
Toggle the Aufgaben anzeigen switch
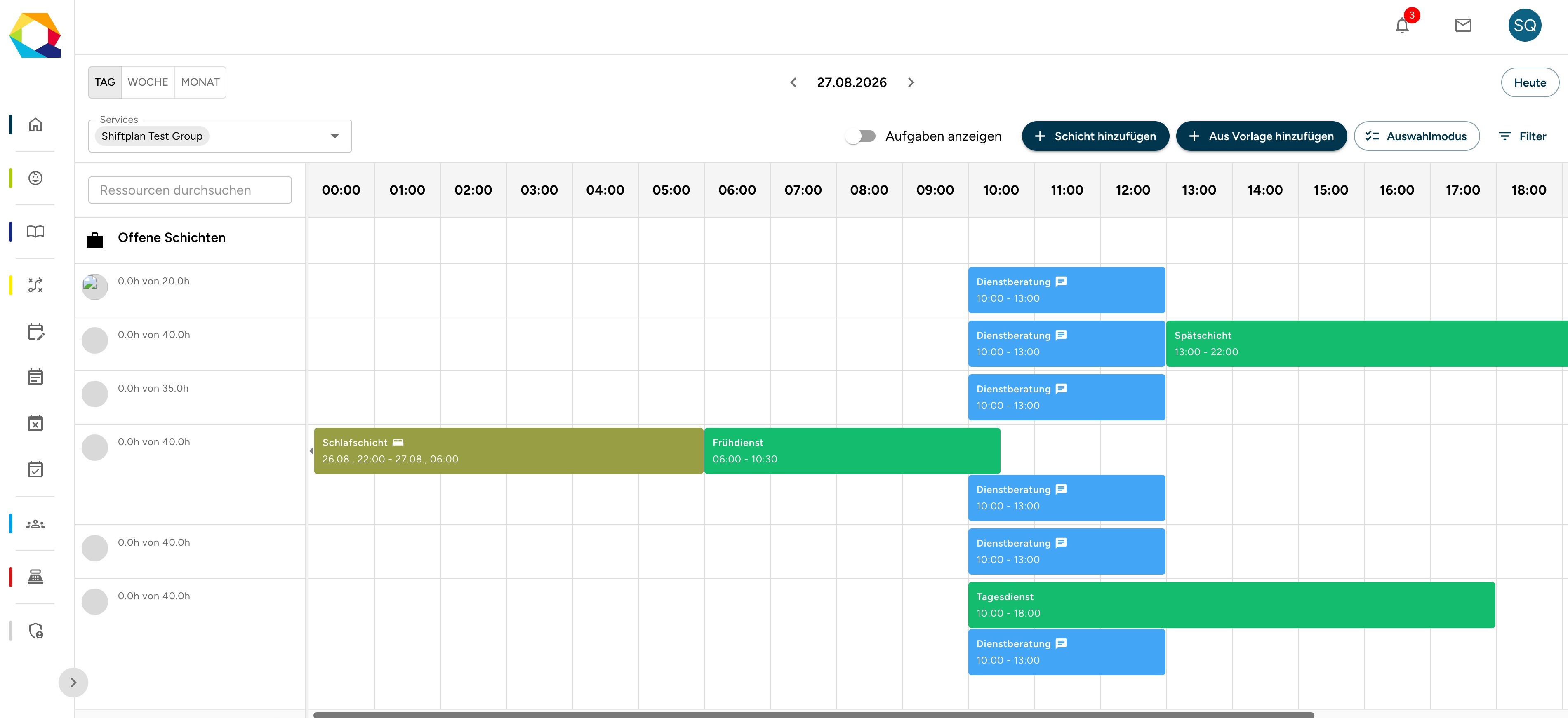coord(861,136)
